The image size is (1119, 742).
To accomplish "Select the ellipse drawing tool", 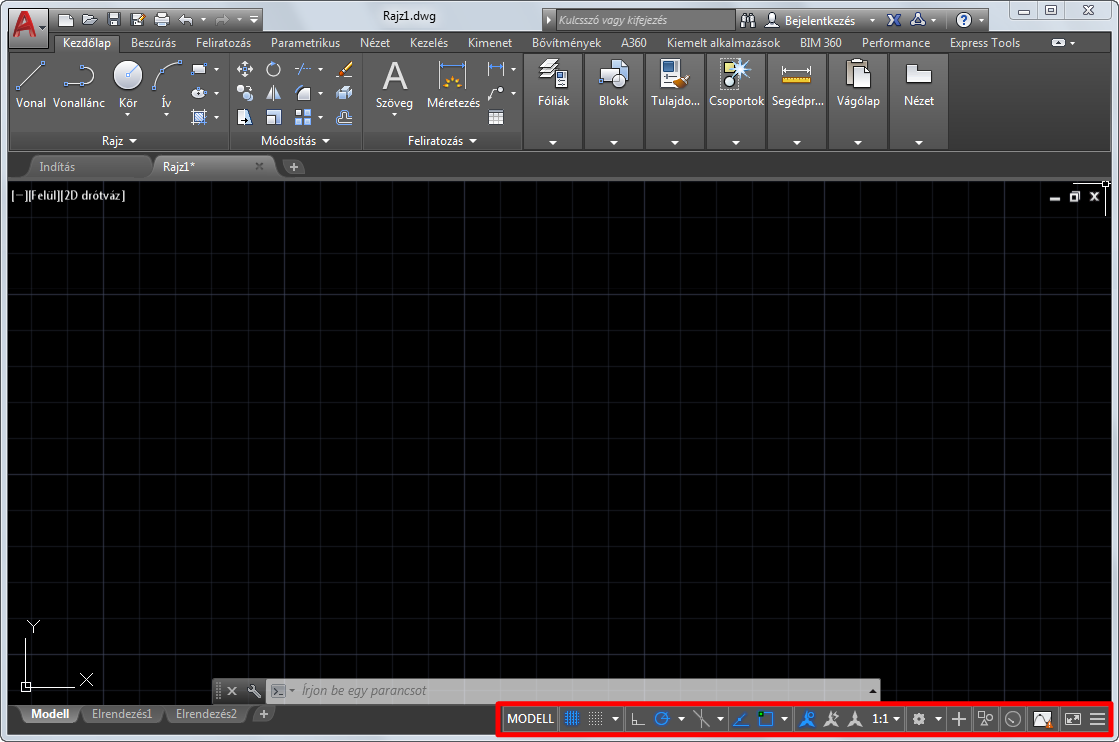I will click(199, 93).
